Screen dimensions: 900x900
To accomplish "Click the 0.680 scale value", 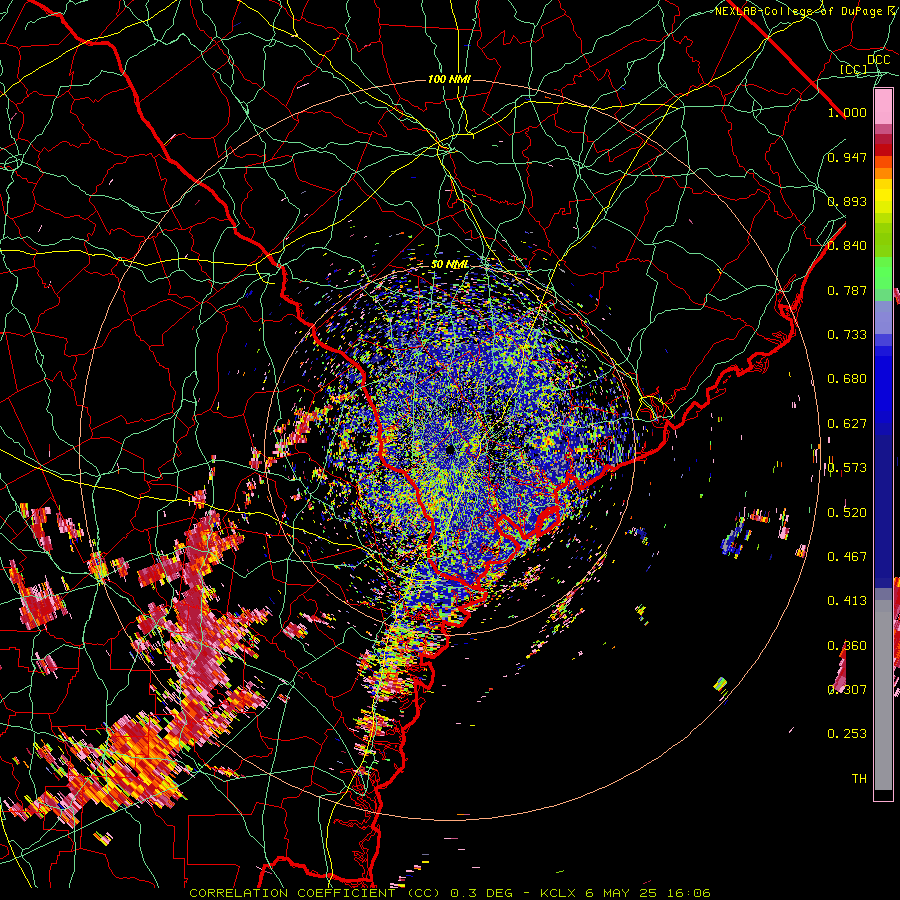I will pyautogui.click(x=847, y=379).
